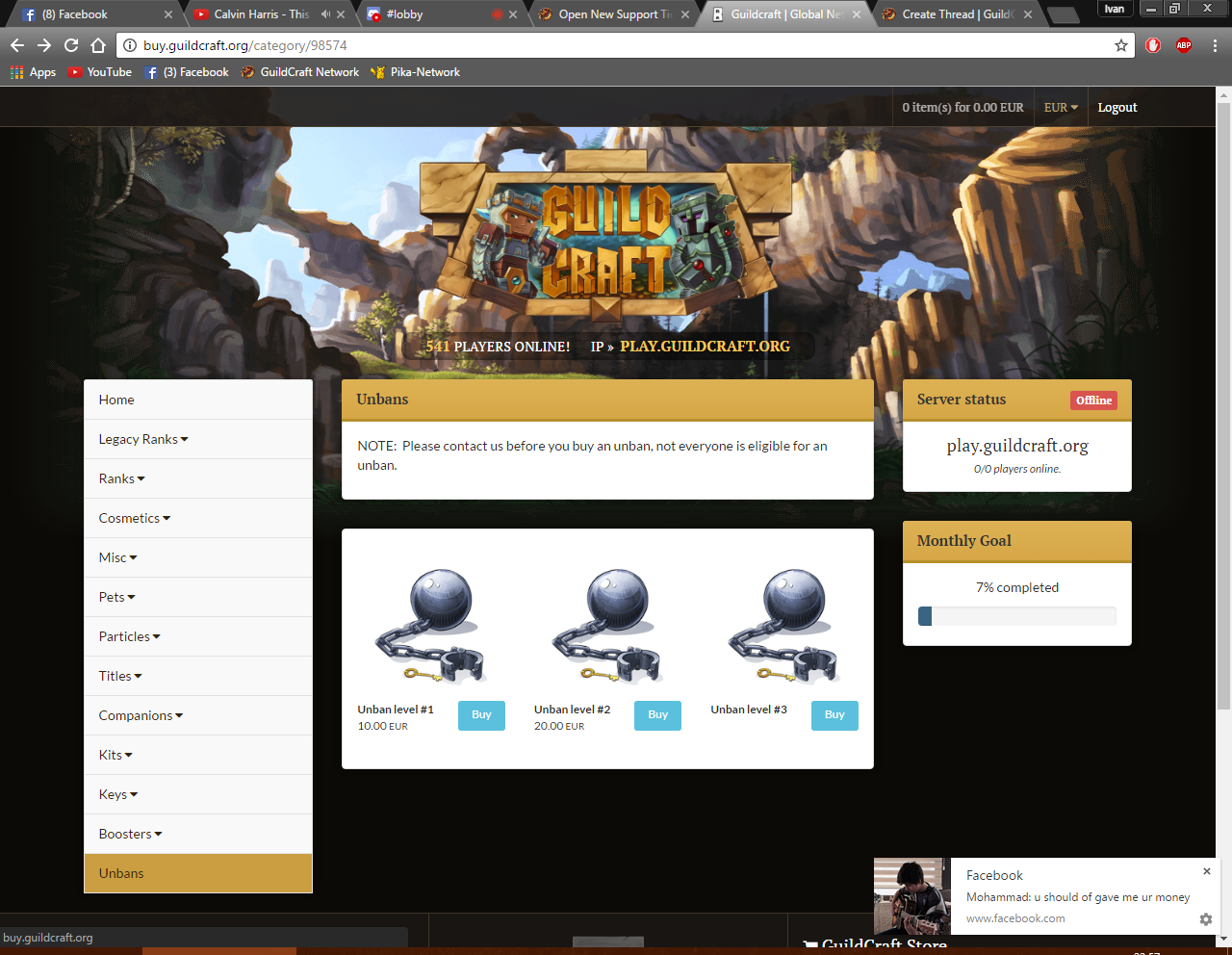Mute audio icon on Calvin Harris tab
The height and width of the screenshot is (955, 1232).
tap(325, 14)
